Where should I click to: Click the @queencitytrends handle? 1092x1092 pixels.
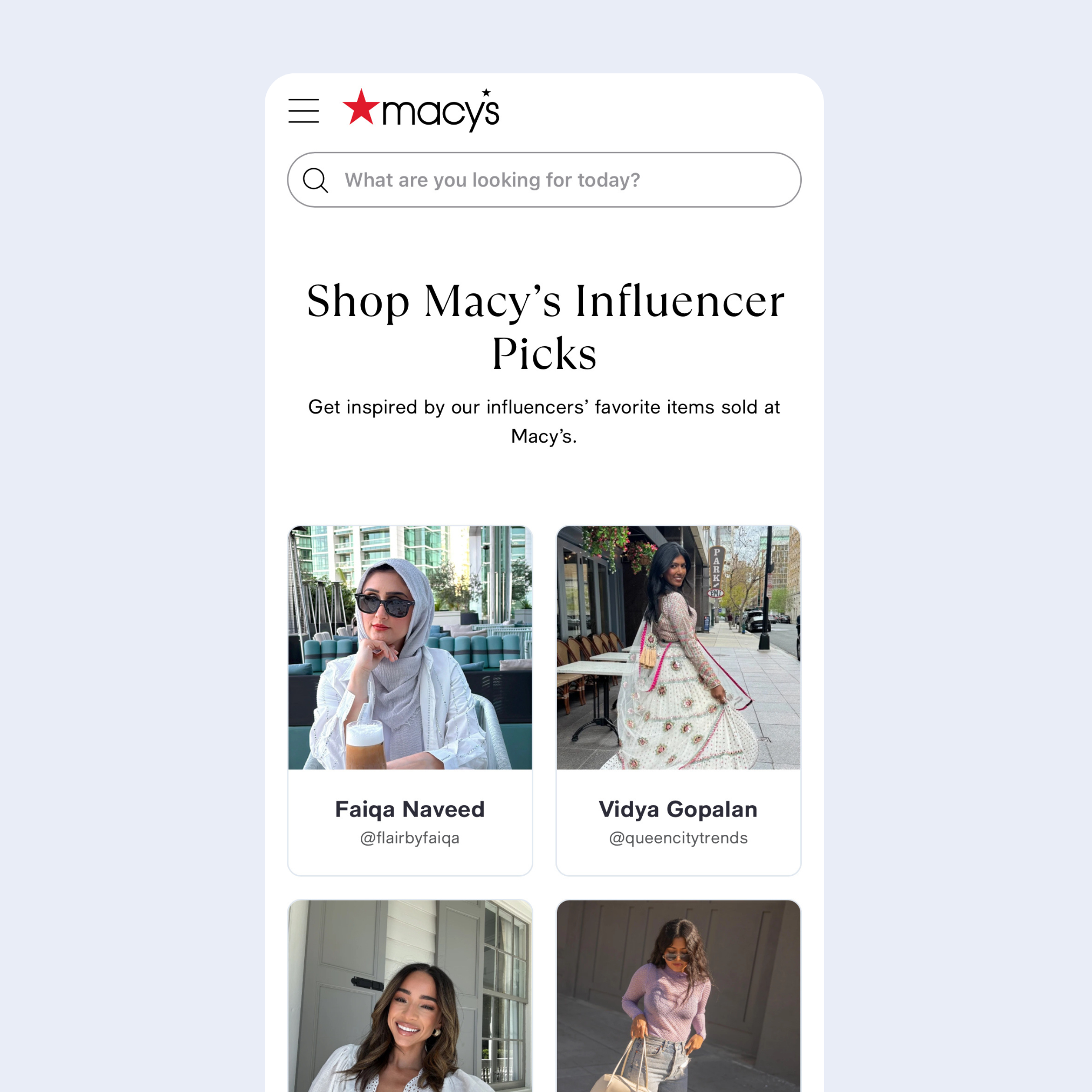pos(678,837)
